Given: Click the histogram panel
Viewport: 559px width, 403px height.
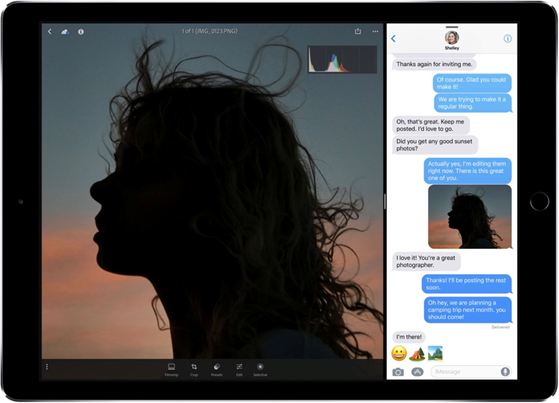Looking at the screenshot, I should (x=342, y=59).
